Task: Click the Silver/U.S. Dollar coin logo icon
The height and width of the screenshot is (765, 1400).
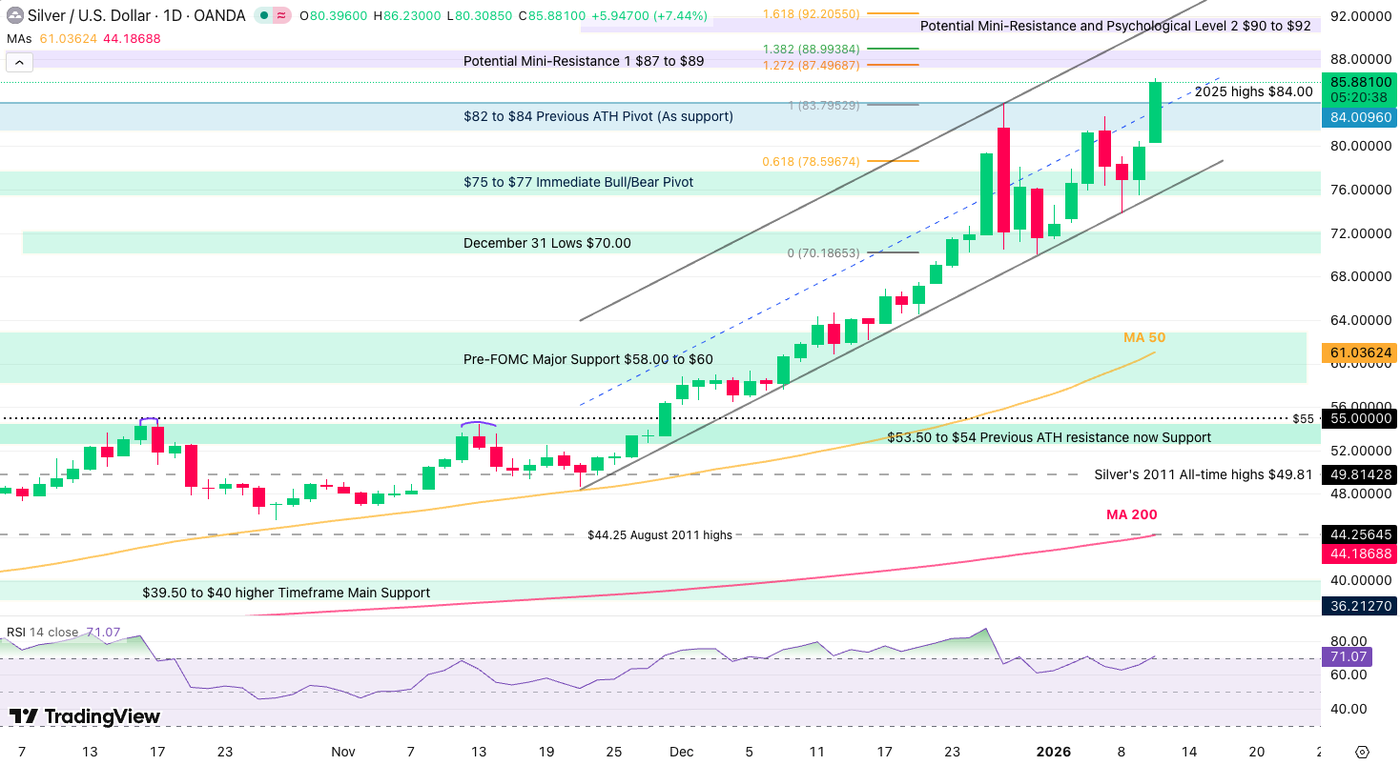Action: (15, 15)
